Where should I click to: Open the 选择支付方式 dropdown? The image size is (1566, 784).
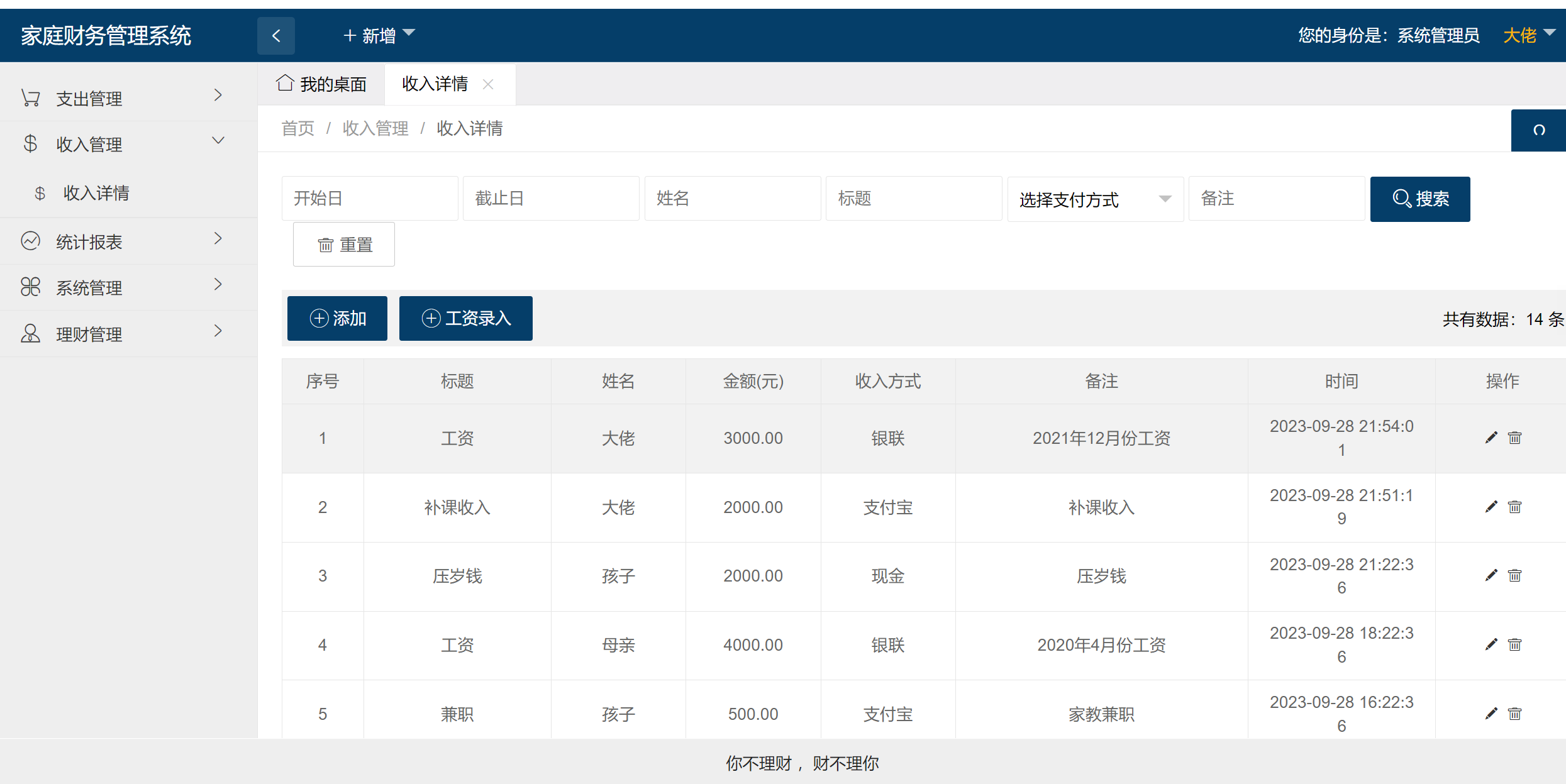tap(1095, 199)
